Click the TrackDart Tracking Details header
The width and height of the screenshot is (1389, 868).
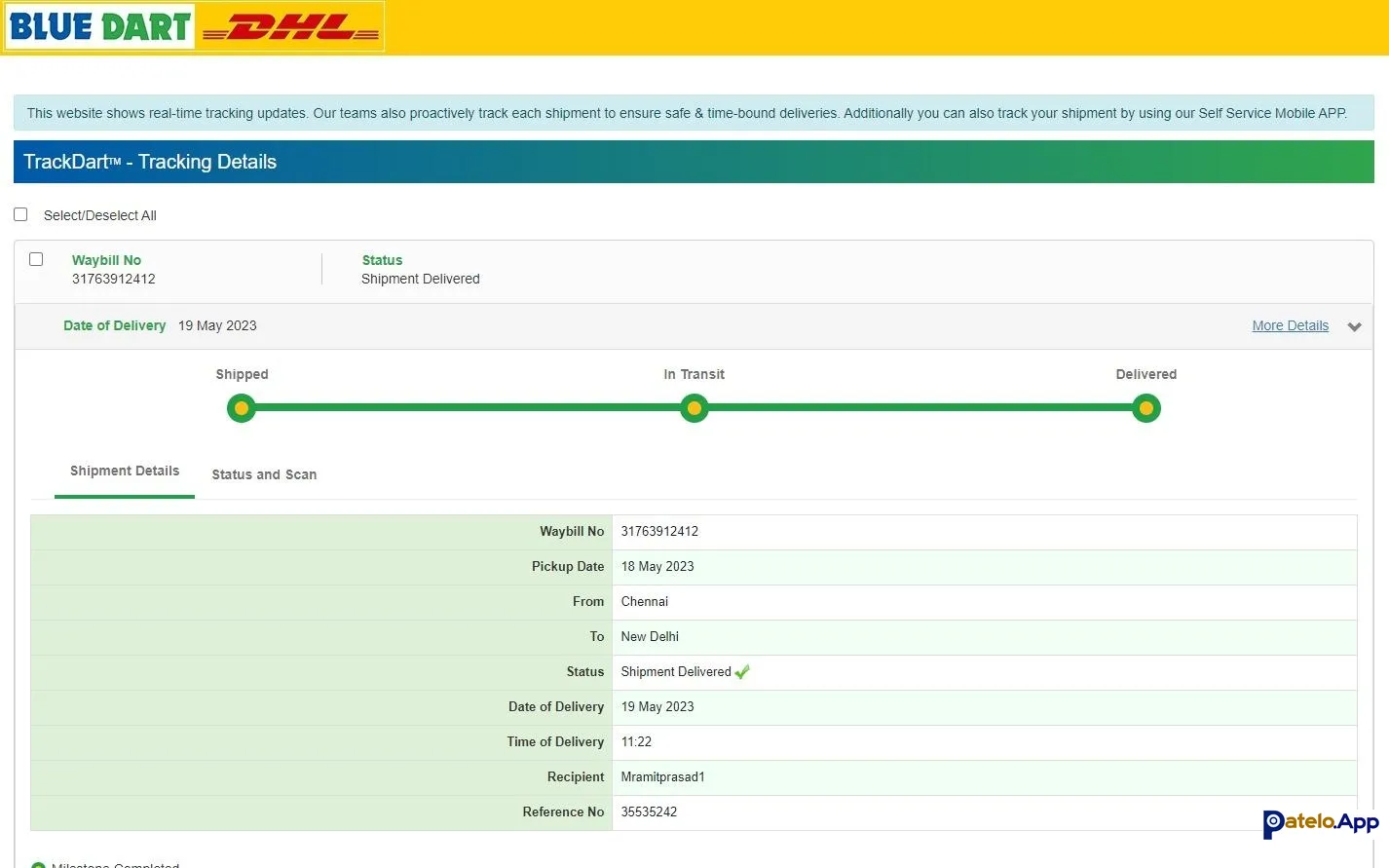point(150,162)
